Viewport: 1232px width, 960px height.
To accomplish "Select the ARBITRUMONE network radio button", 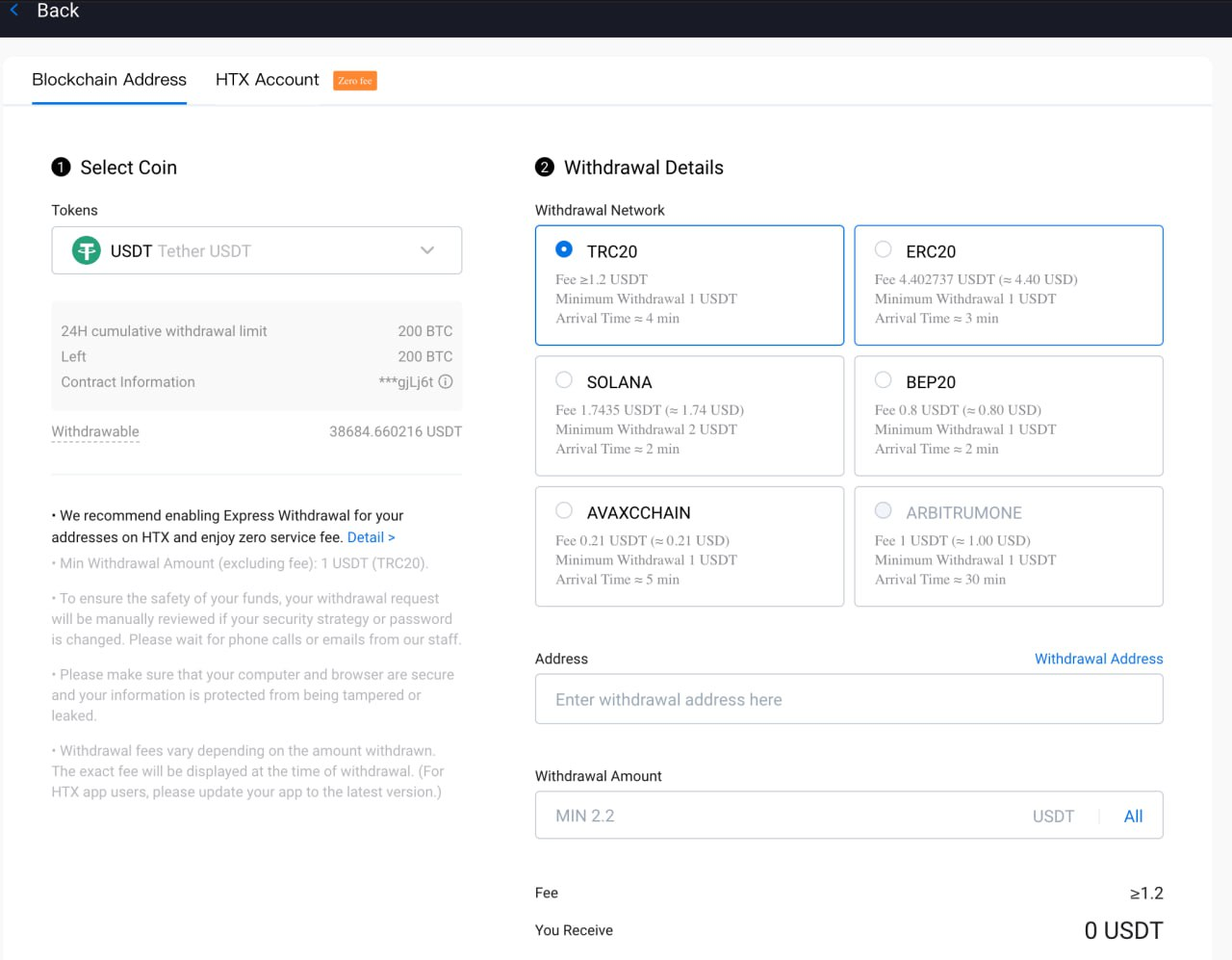I will [x=883, y=510].
